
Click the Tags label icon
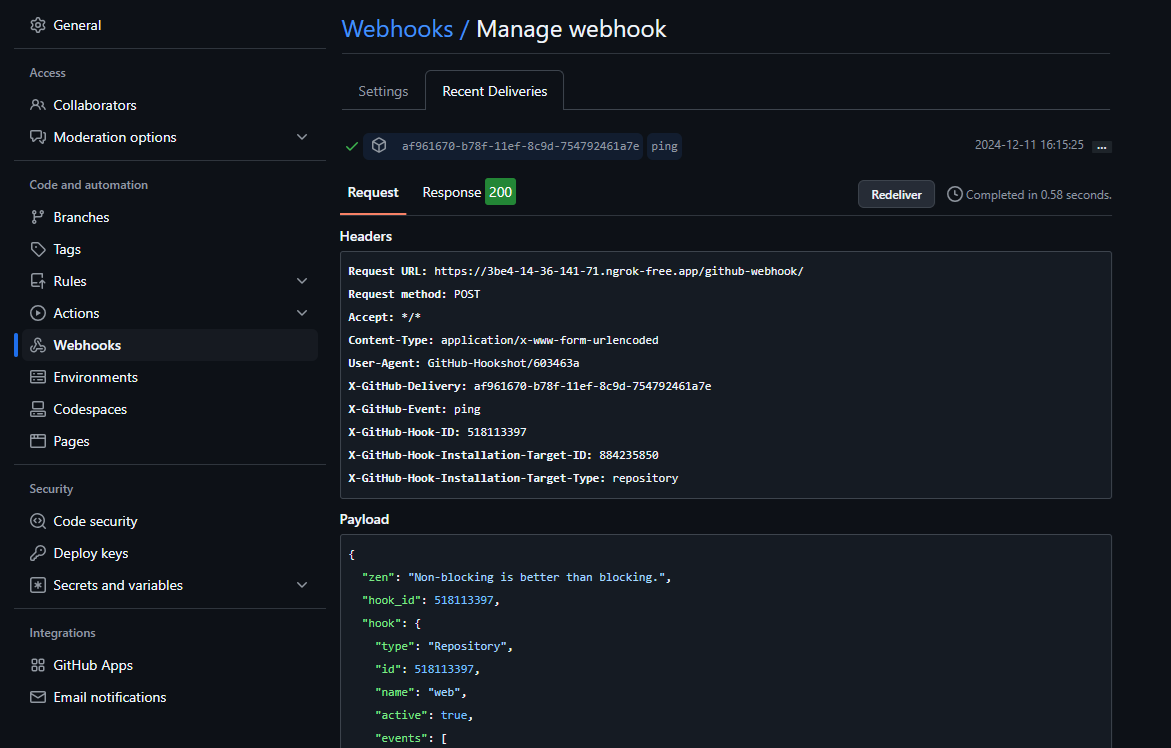coord(37,249)
